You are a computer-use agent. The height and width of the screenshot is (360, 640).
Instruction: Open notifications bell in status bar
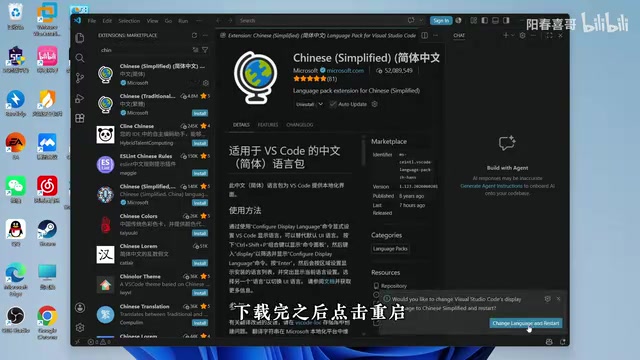coord(563,342)
